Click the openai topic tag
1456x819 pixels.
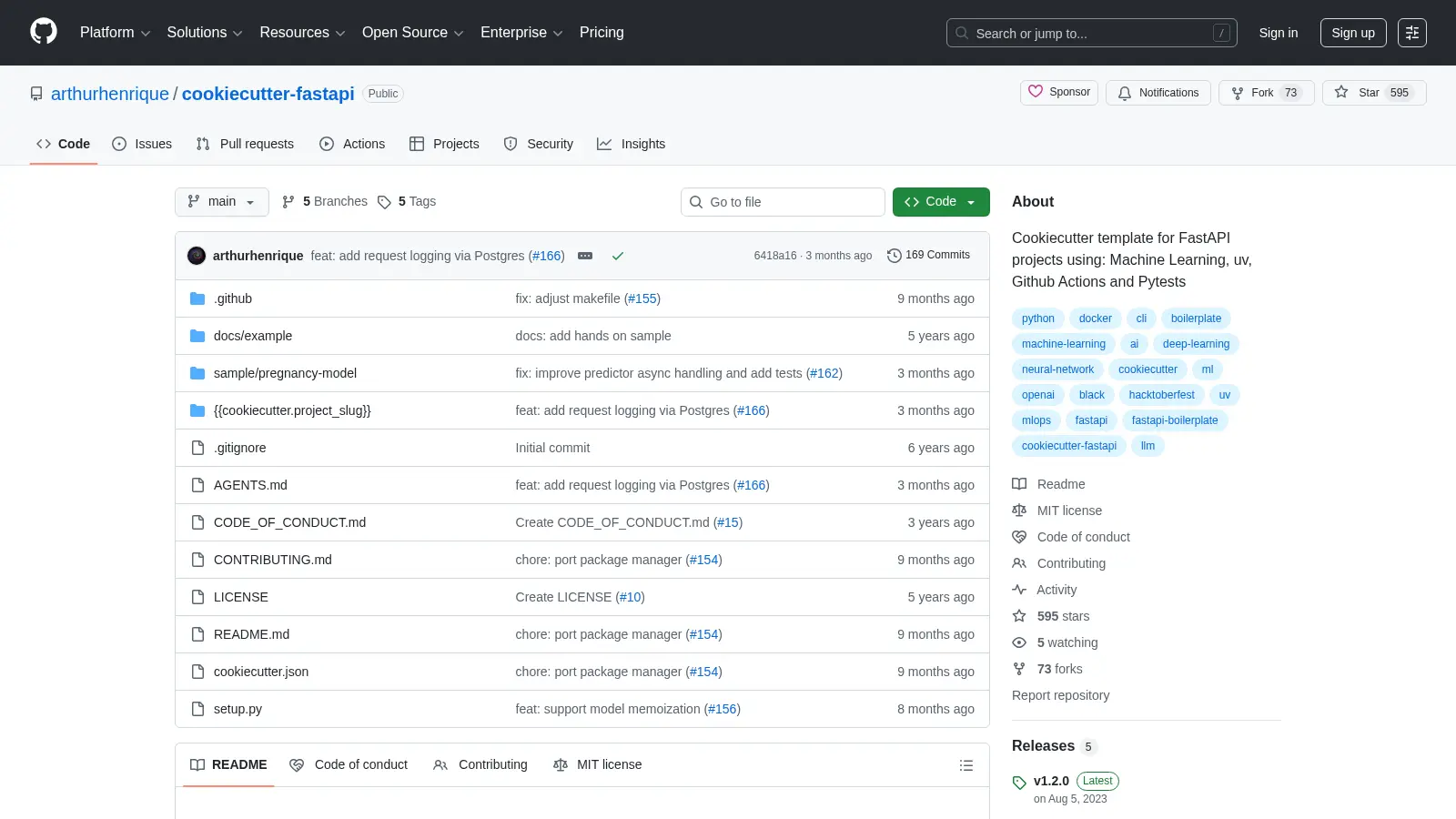click(x=1038, y=395)
